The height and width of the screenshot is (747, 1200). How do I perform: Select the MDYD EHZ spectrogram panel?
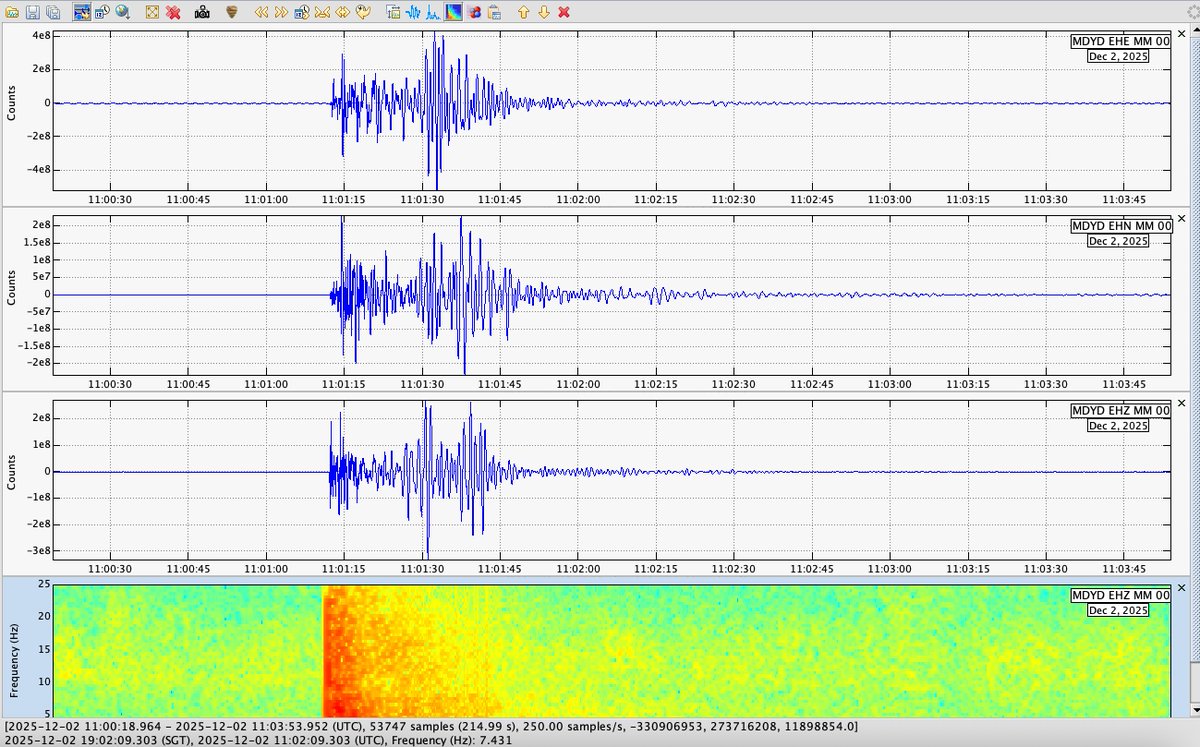pos(610,650)
